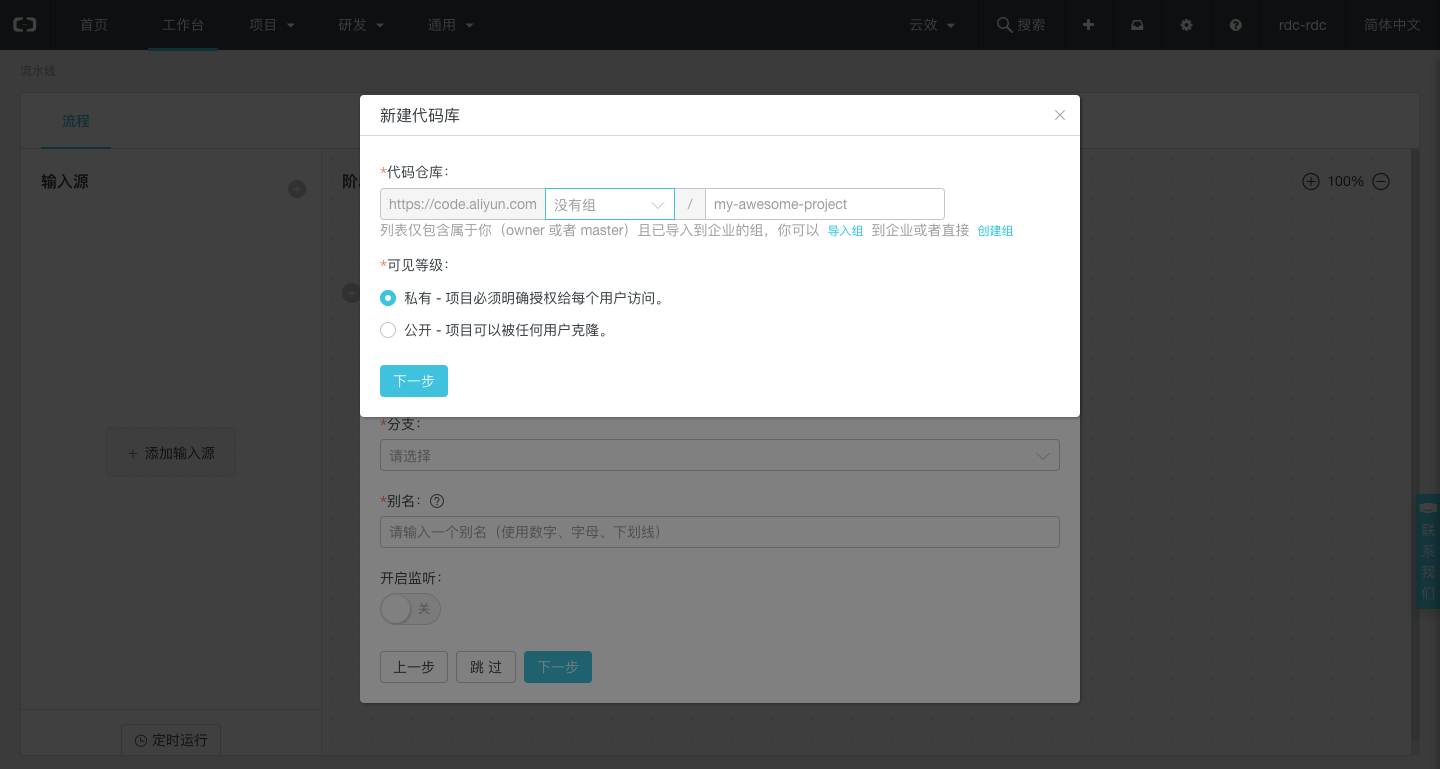
Task: Open the settings gear icon
Action: (1186, 25)
